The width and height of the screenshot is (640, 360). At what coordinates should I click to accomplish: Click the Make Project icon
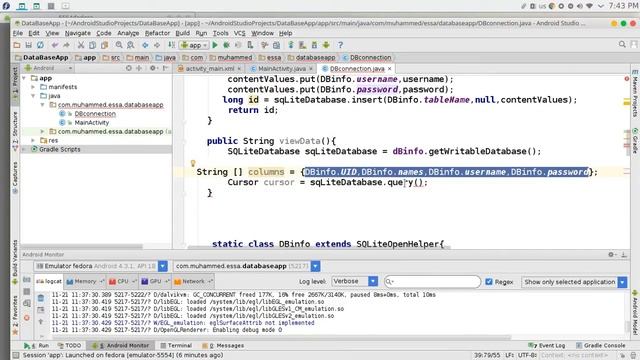click(171, 45)
